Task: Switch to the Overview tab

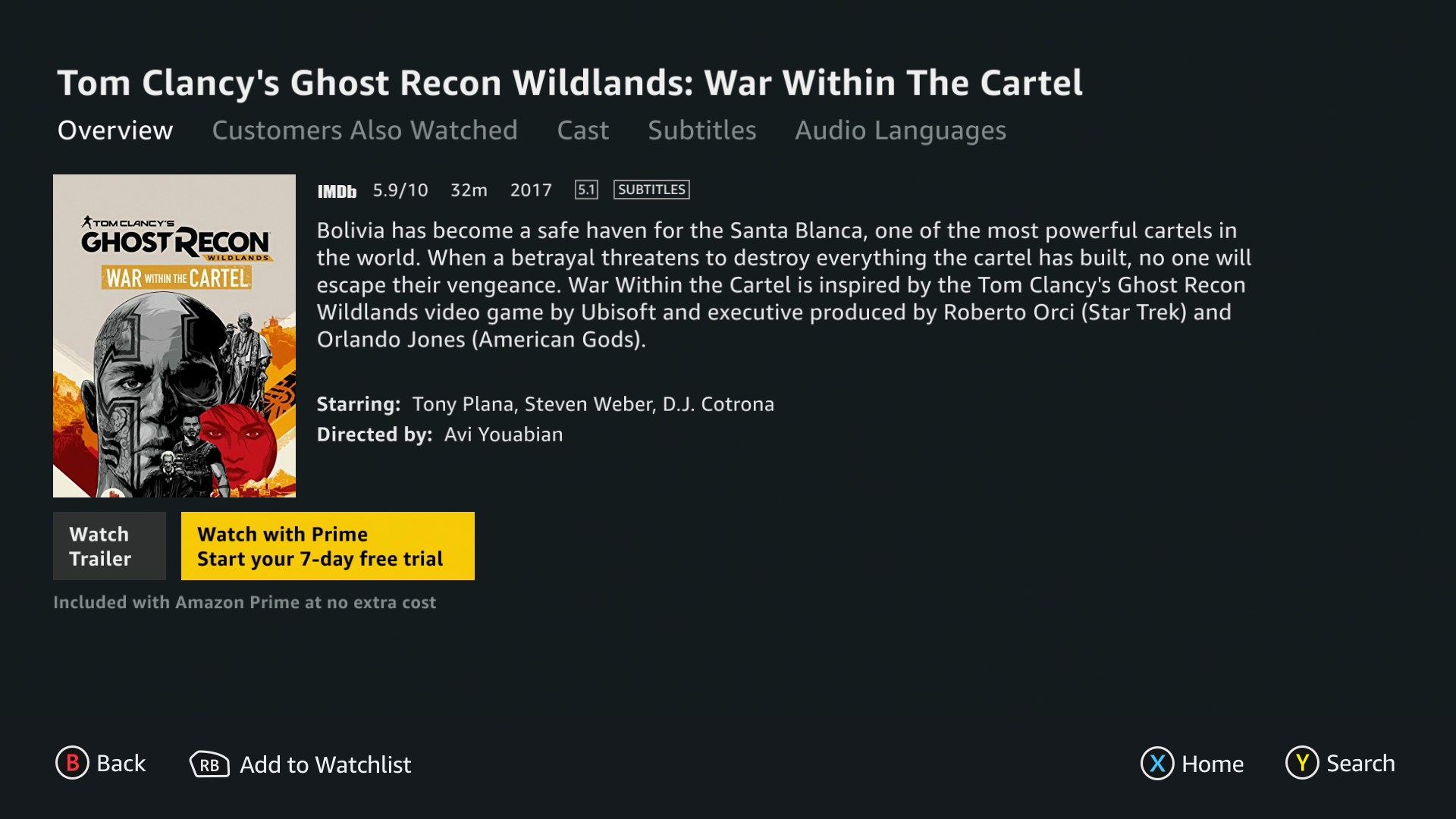Action: pyautogui.click(x=115, y=130)
